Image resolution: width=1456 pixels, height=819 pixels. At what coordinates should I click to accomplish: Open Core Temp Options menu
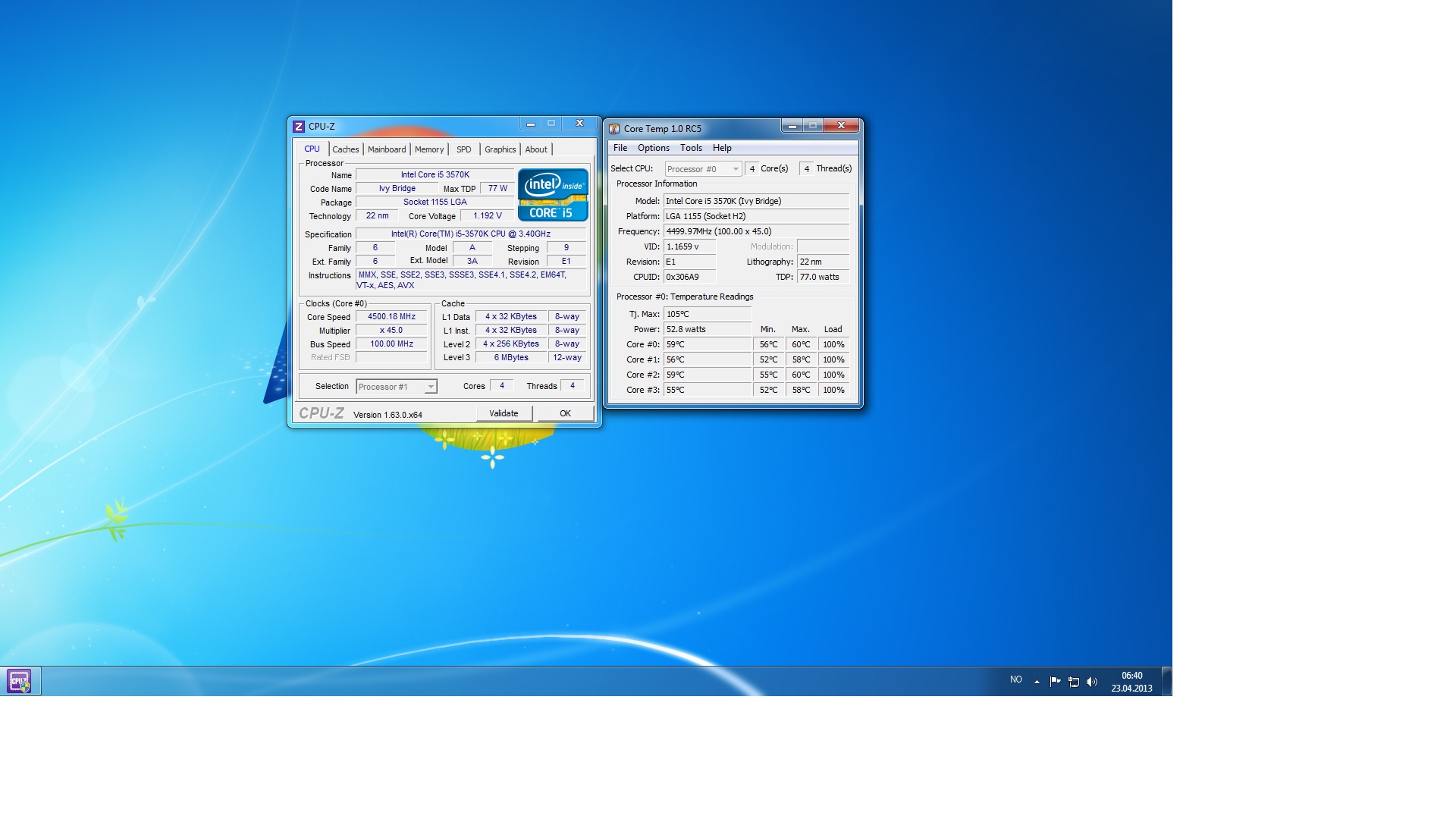654,148
